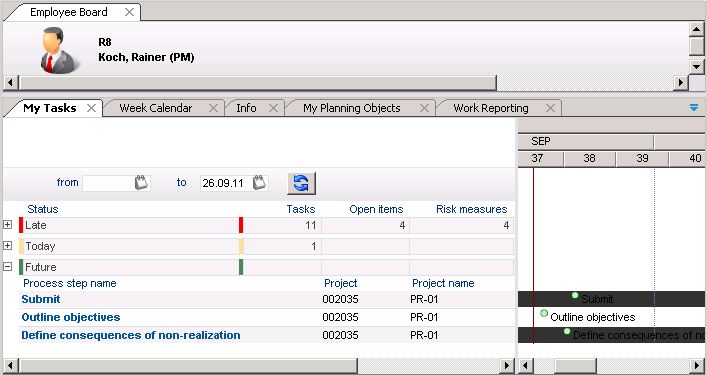
Task: Close the Week Calendar tab
Action: (213, 108)
